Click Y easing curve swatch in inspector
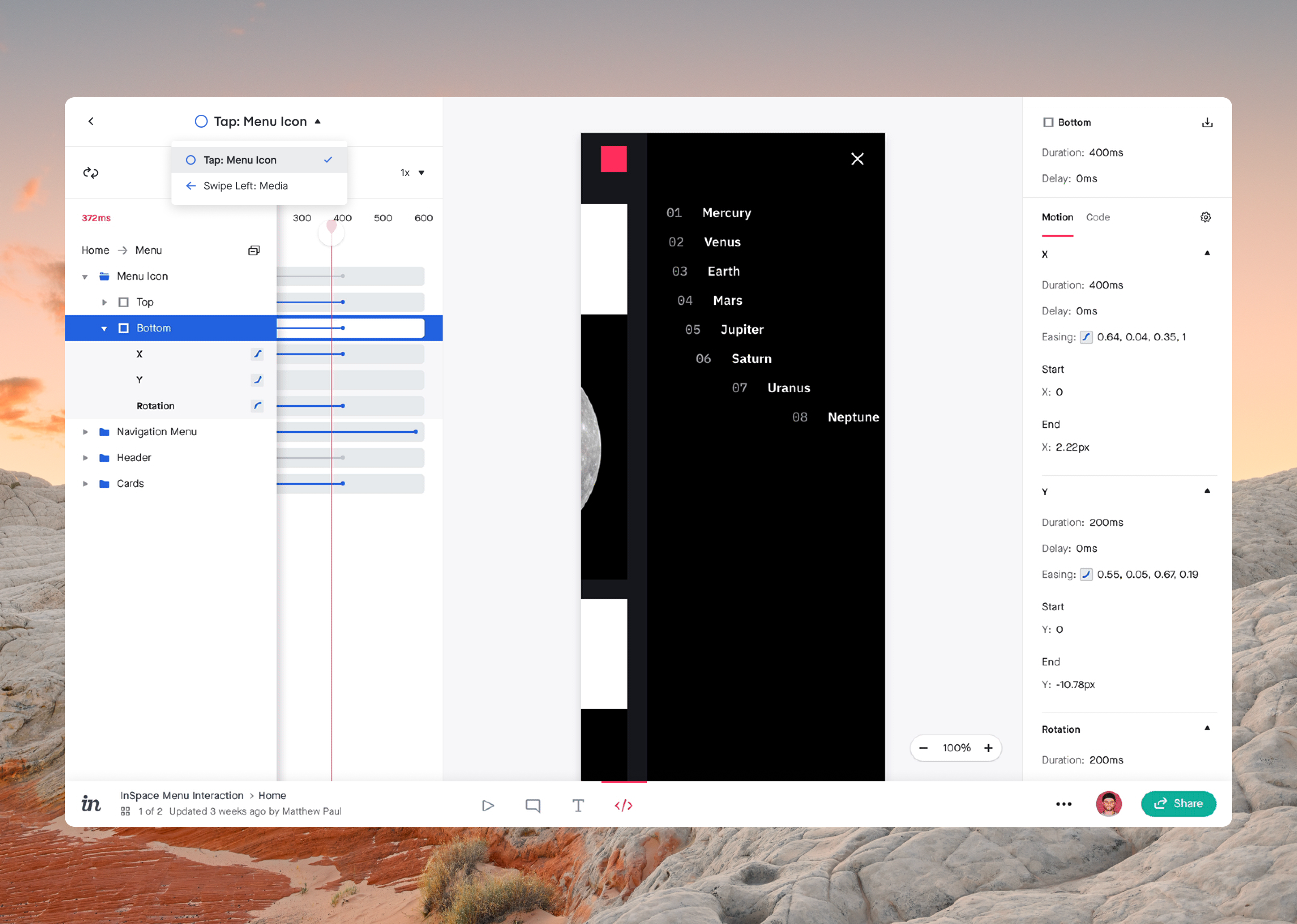This screenshot has width=1297, height=924. pyautogui.click(x=1086, y=574)
